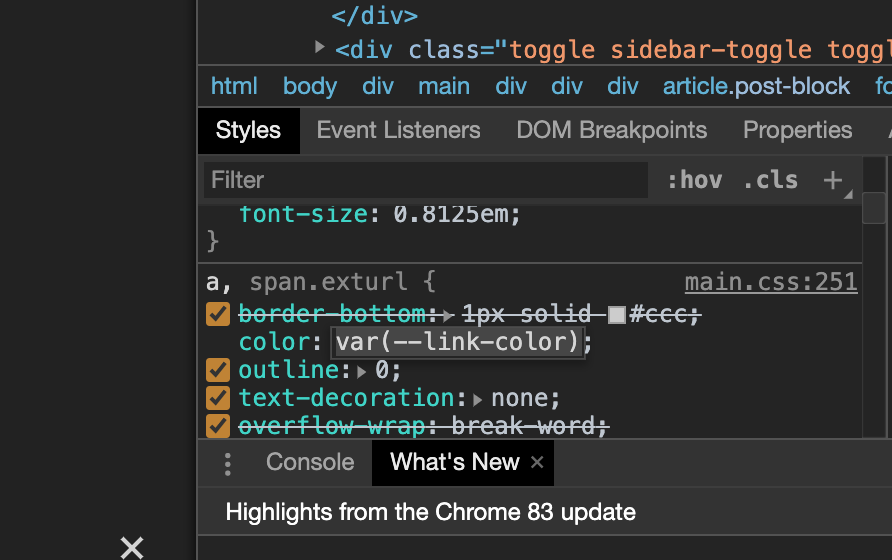Toggle the :hov element state button
Viewport: 892px width, 560px height.
(694, 180)
